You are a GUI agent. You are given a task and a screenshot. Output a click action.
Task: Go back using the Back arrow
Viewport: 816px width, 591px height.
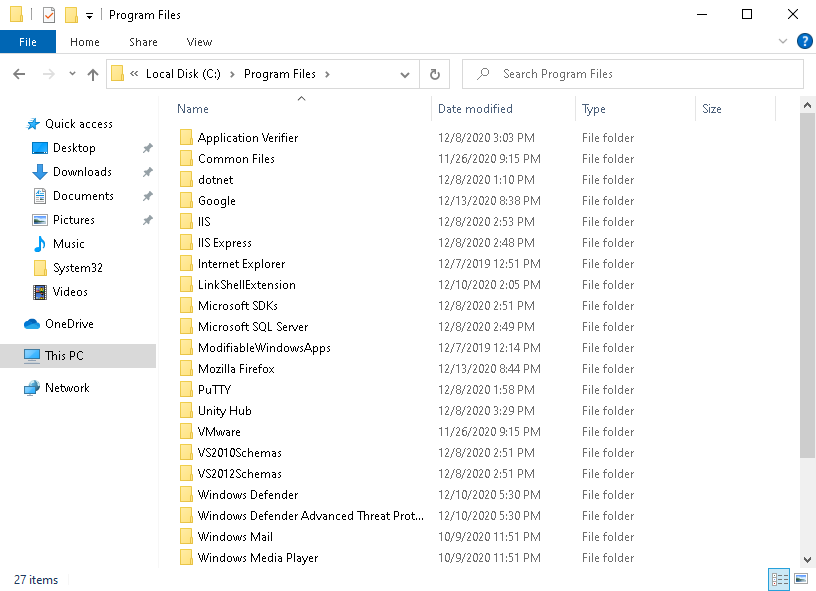(19, 74)
